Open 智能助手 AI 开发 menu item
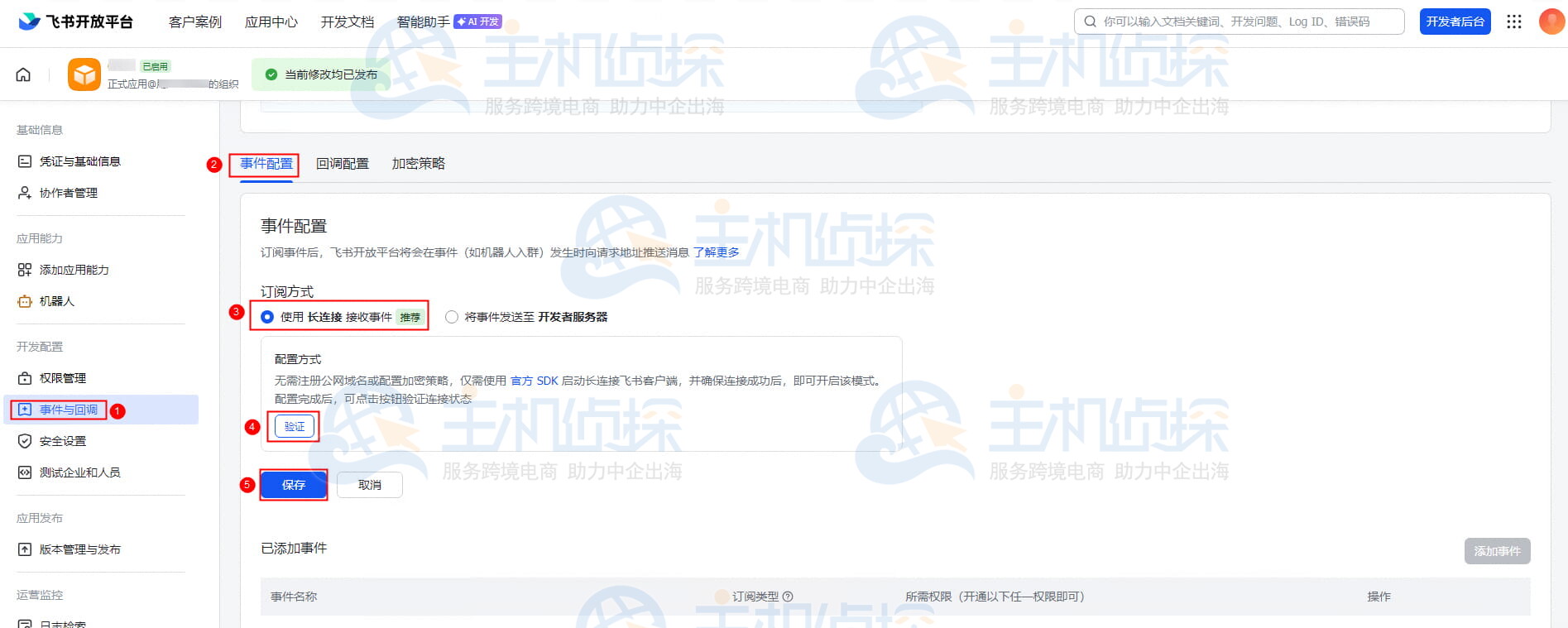Screen dimensions: 1568x628 (x=449, y=22)
